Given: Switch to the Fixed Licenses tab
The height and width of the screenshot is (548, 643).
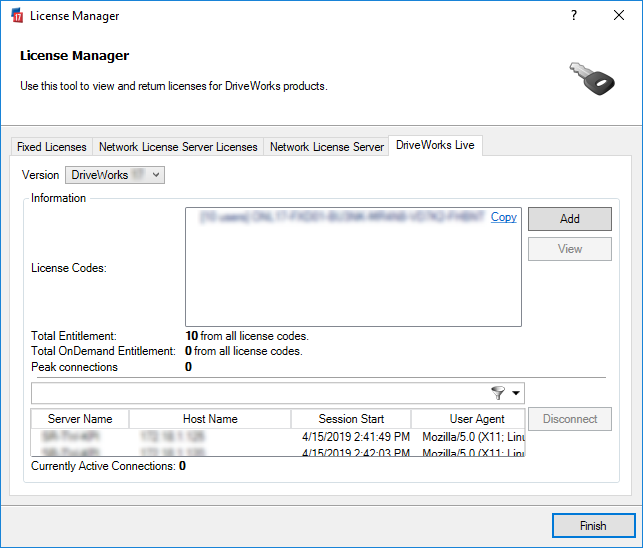Looking at the screenshot, I should (52, 147).
